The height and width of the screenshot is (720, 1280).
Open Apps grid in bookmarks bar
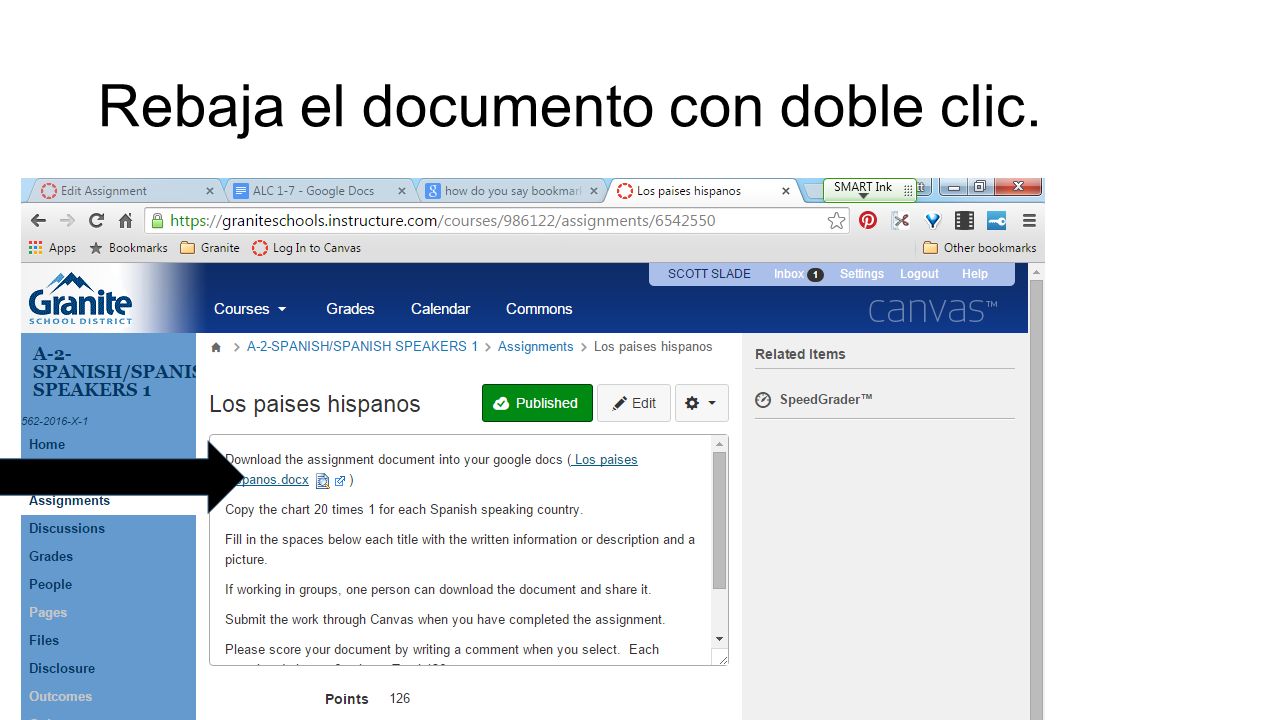coord(52,248)
